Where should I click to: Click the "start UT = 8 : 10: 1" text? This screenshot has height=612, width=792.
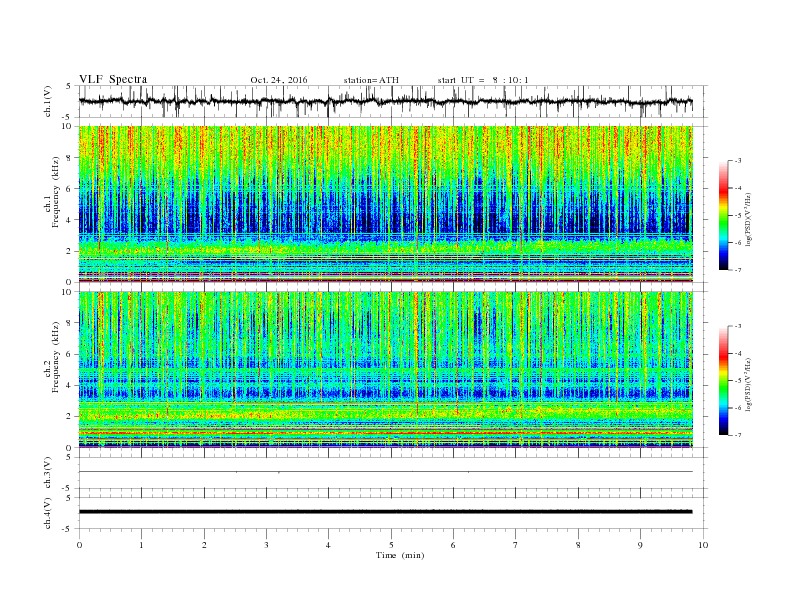point(483,80)
